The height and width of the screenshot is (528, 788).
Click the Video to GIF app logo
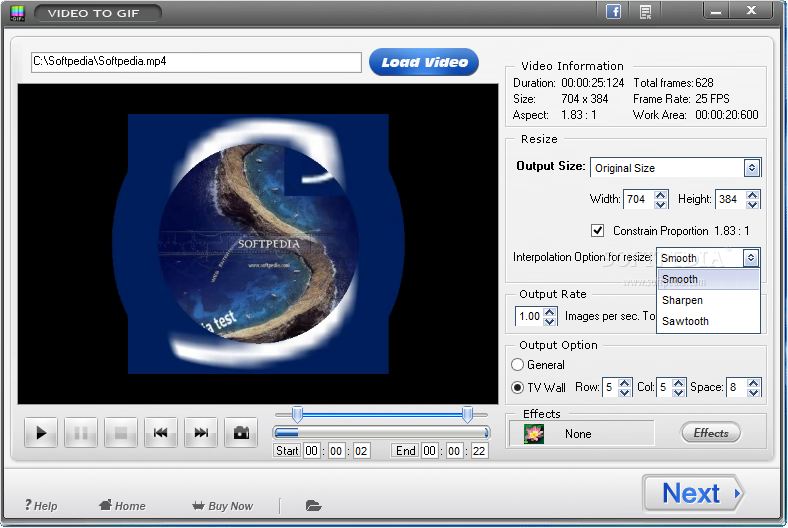coord(17,13)
